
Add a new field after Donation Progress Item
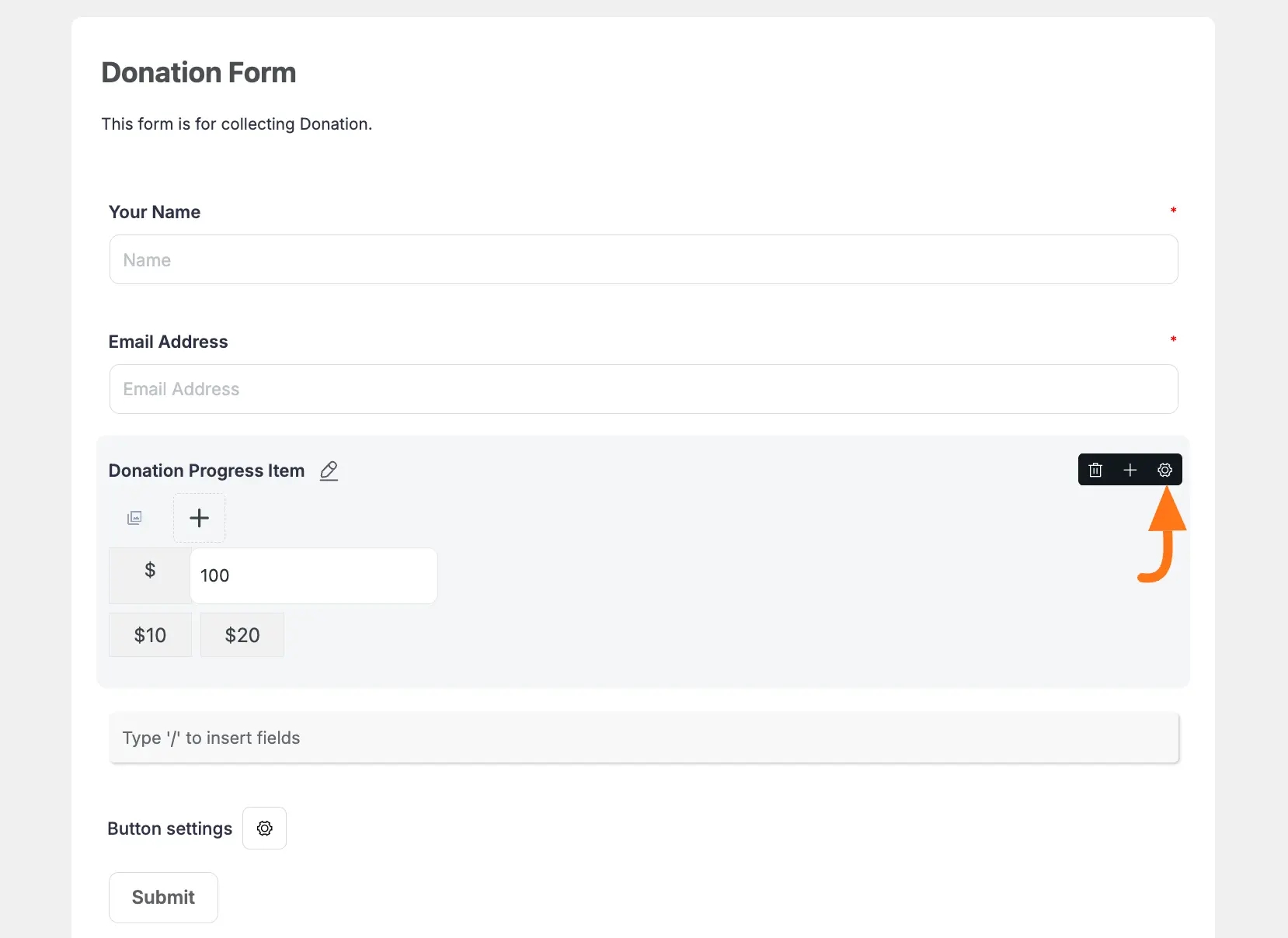(x=1130, y=470)
